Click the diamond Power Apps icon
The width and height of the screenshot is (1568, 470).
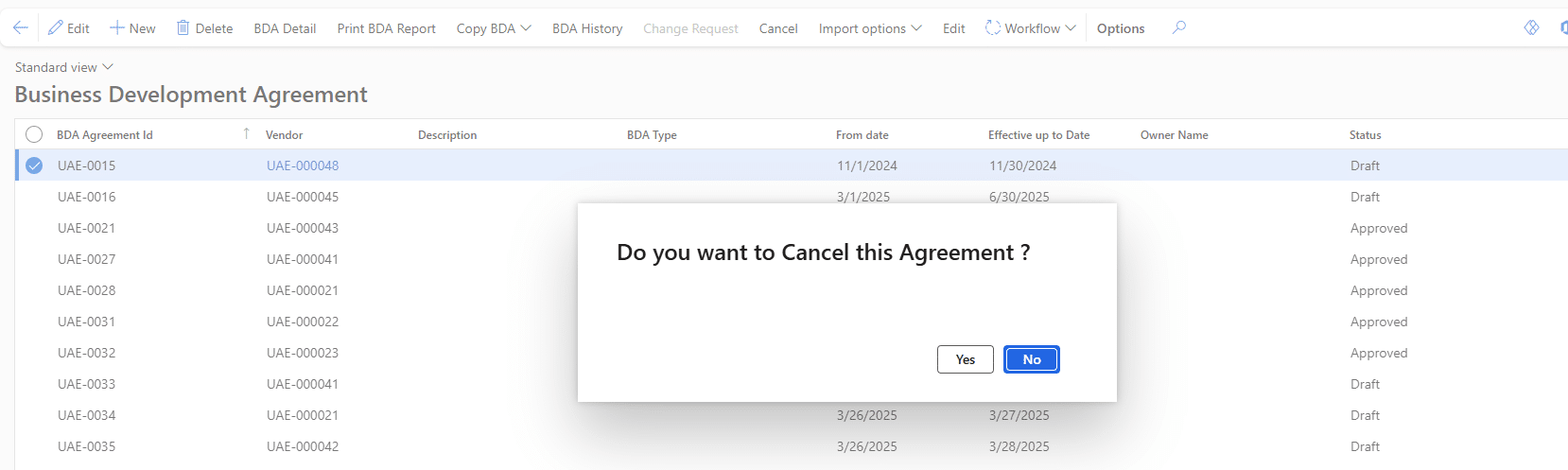pyautogui.click(x=1531, y=27)
